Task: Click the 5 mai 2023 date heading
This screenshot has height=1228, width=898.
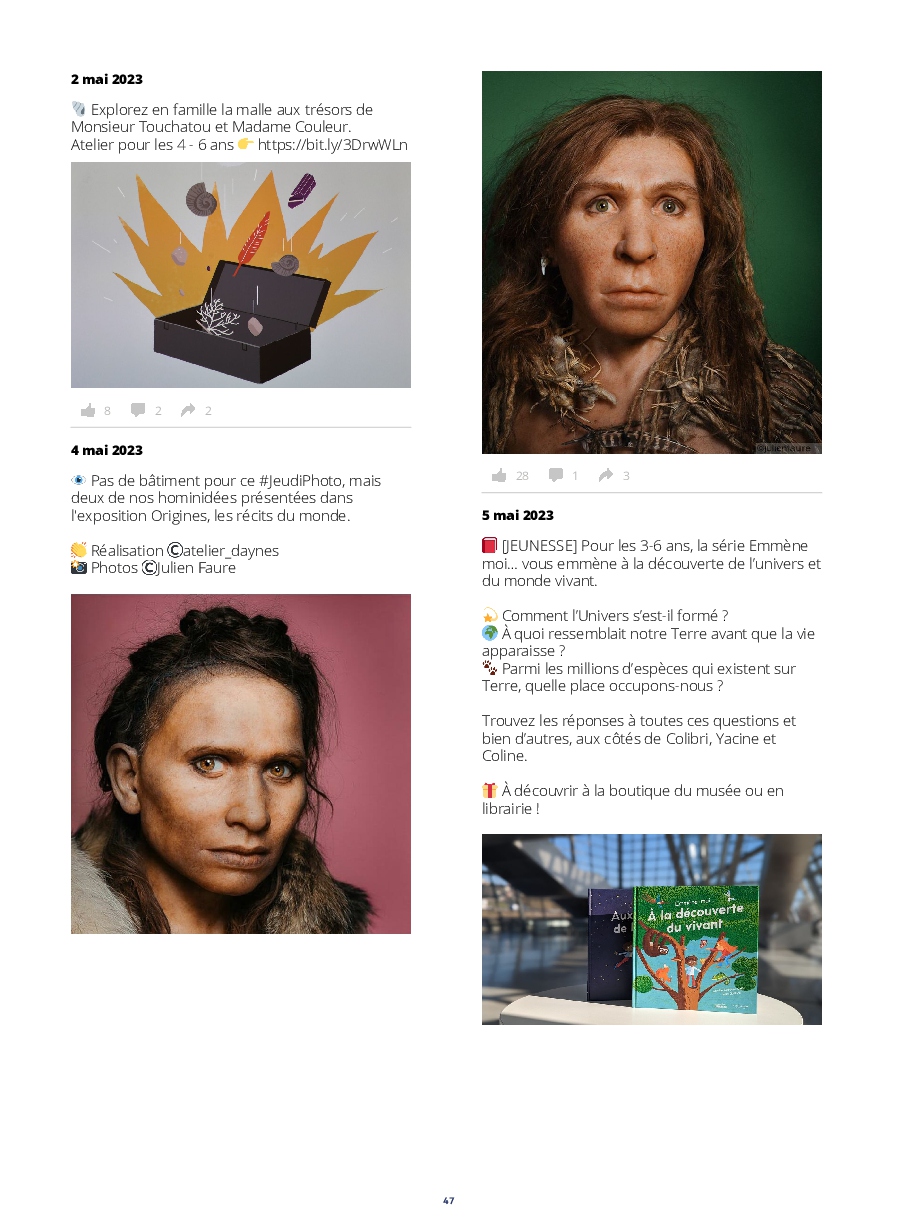Action: (518, 515)
